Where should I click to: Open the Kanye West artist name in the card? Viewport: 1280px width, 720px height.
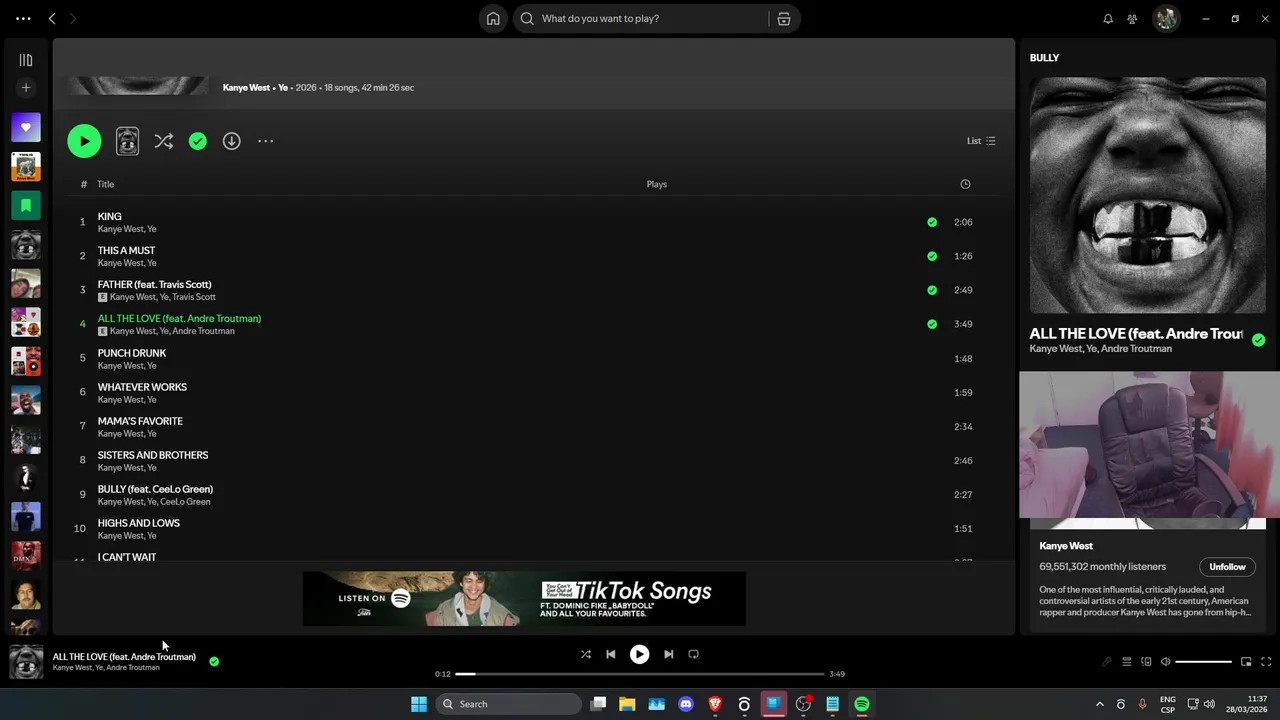point(1066,546)
